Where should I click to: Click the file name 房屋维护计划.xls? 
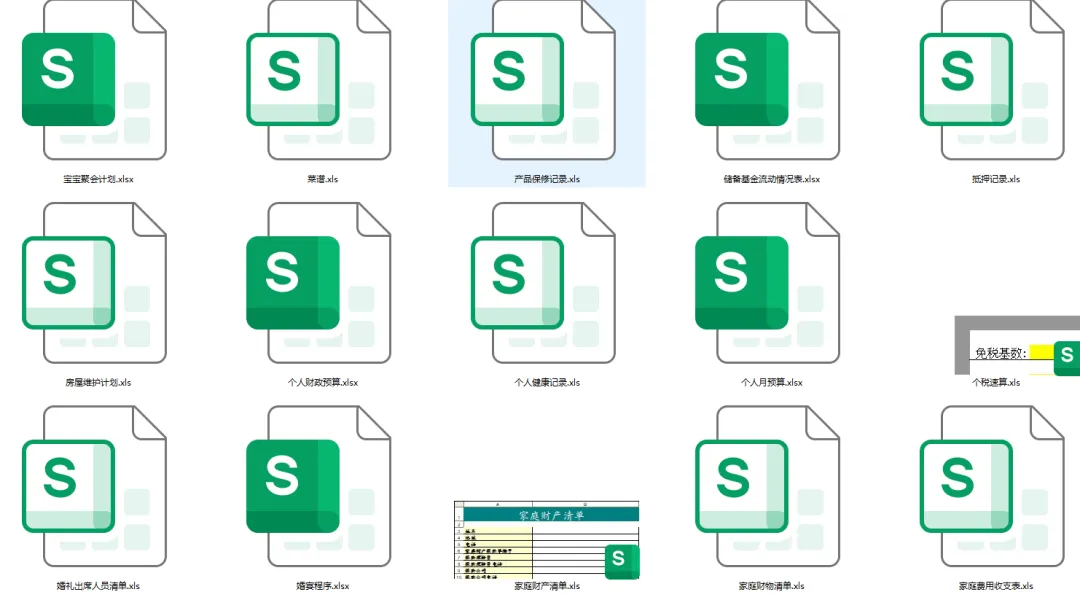98,382
